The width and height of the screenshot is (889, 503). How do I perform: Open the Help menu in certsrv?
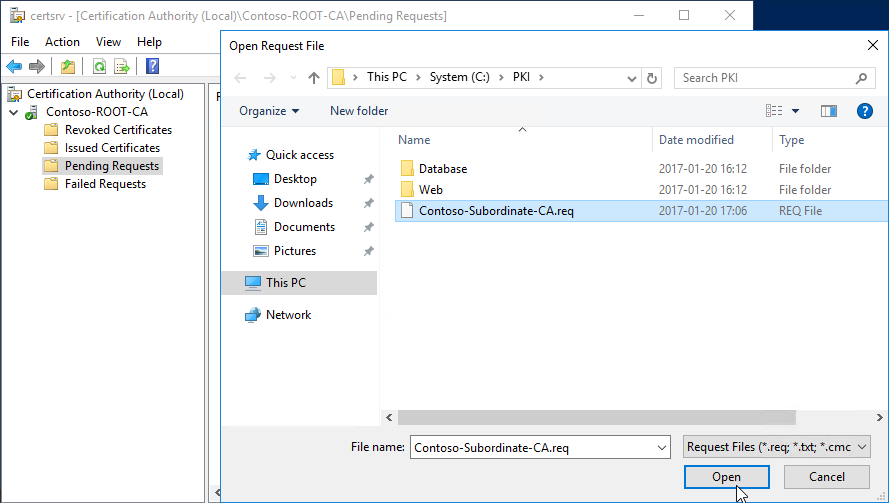click(x=149, y=42)
